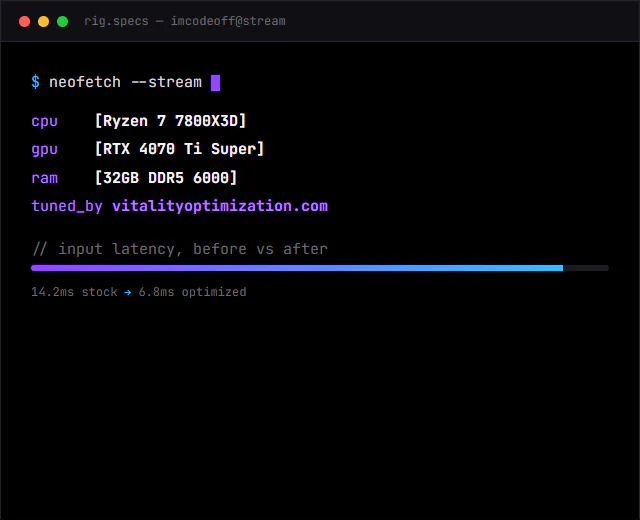
Task: Click the rig.specs window title text
Action: coord(184,21)
